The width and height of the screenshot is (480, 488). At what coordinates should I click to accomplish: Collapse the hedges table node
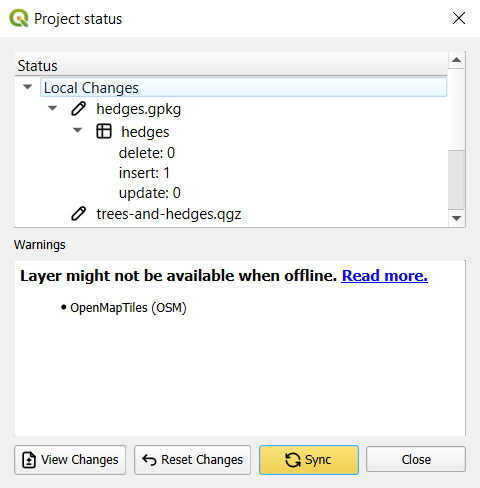click(x=77, y=130)
